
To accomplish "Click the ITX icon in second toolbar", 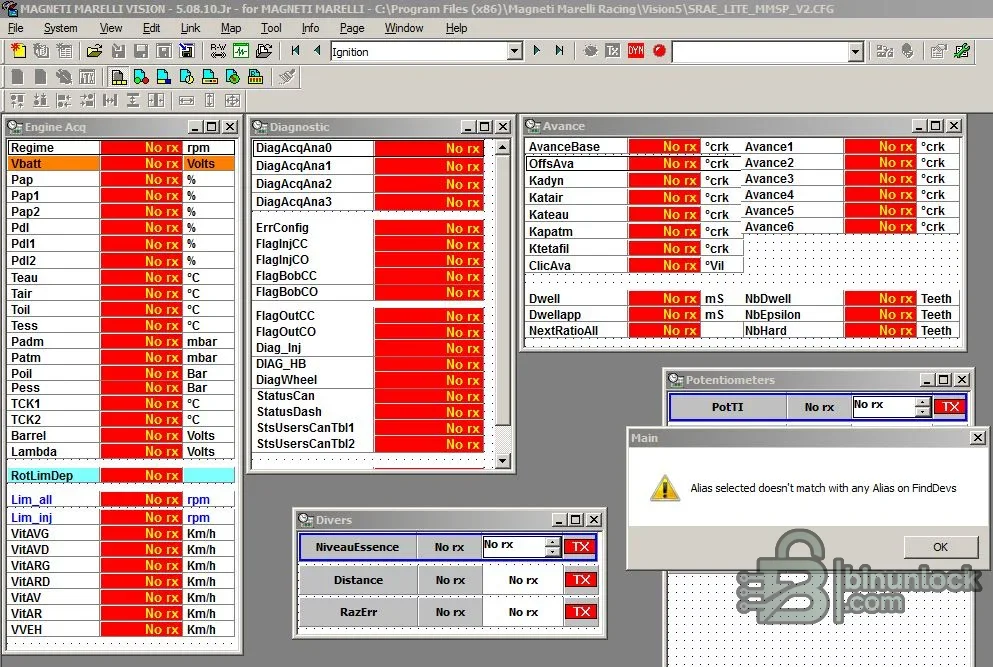I will tap(87, 77).
